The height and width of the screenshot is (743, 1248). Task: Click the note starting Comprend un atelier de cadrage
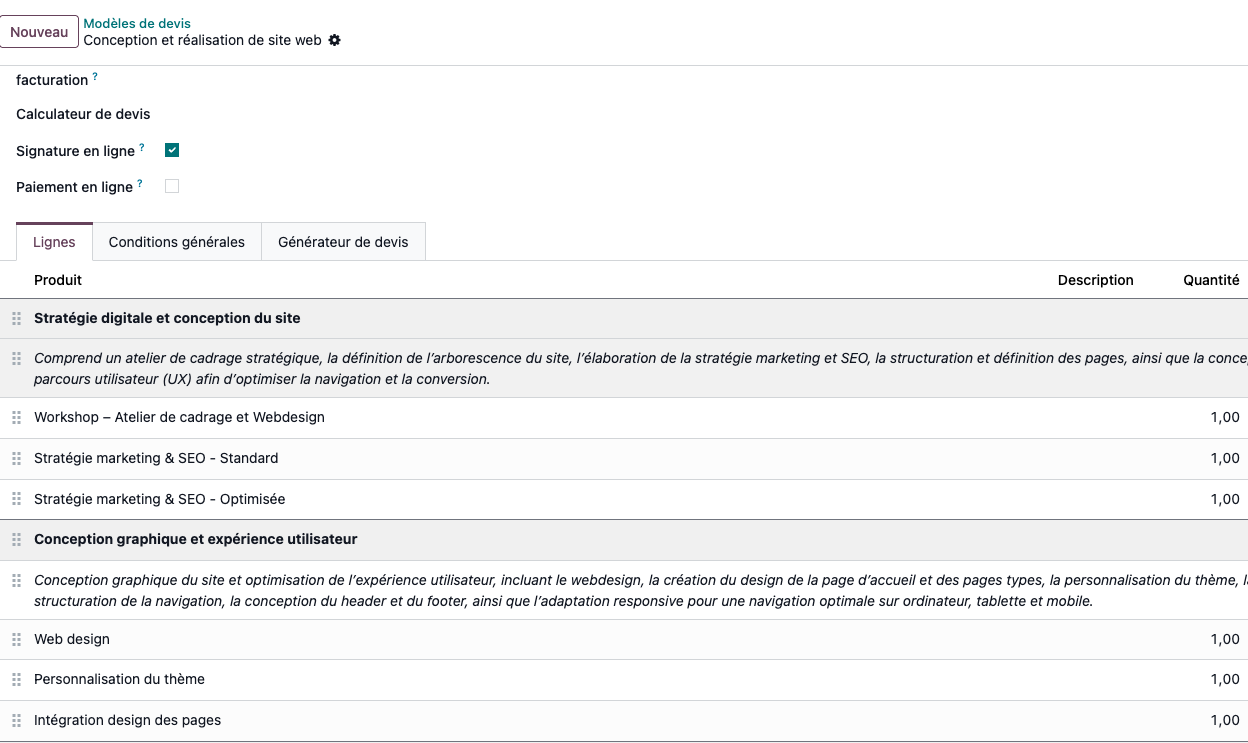point(640,368)
